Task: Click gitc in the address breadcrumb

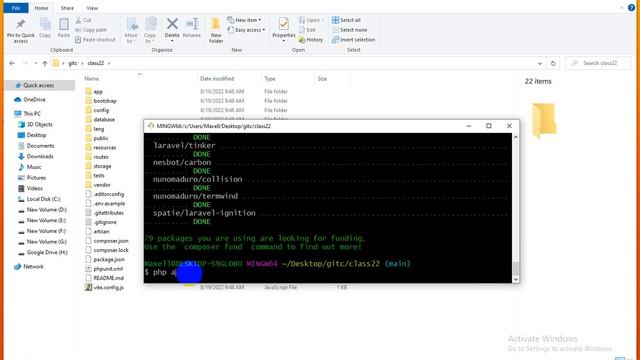Action: (73, 63)
